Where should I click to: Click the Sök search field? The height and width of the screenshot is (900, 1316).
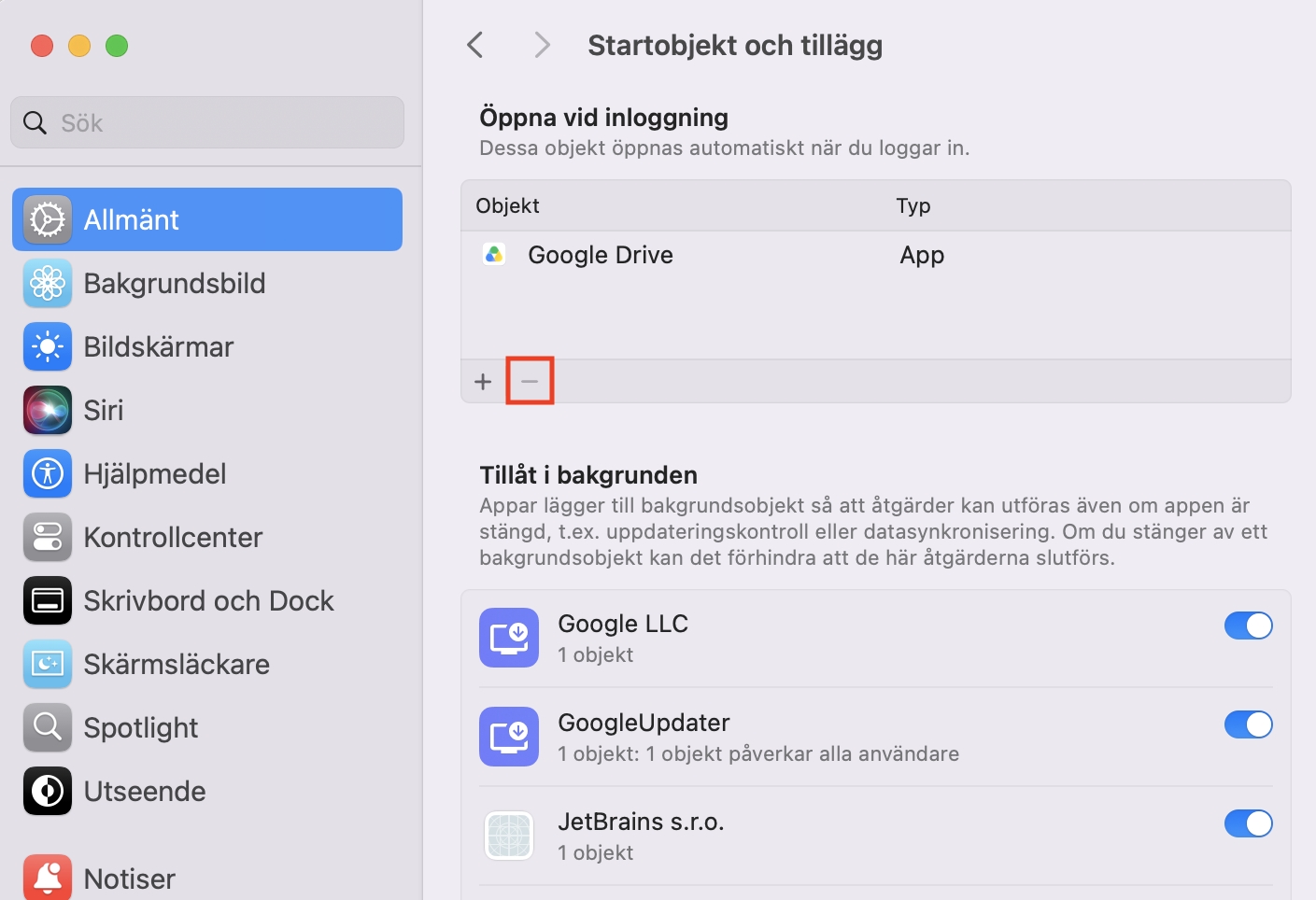(207, 122)
